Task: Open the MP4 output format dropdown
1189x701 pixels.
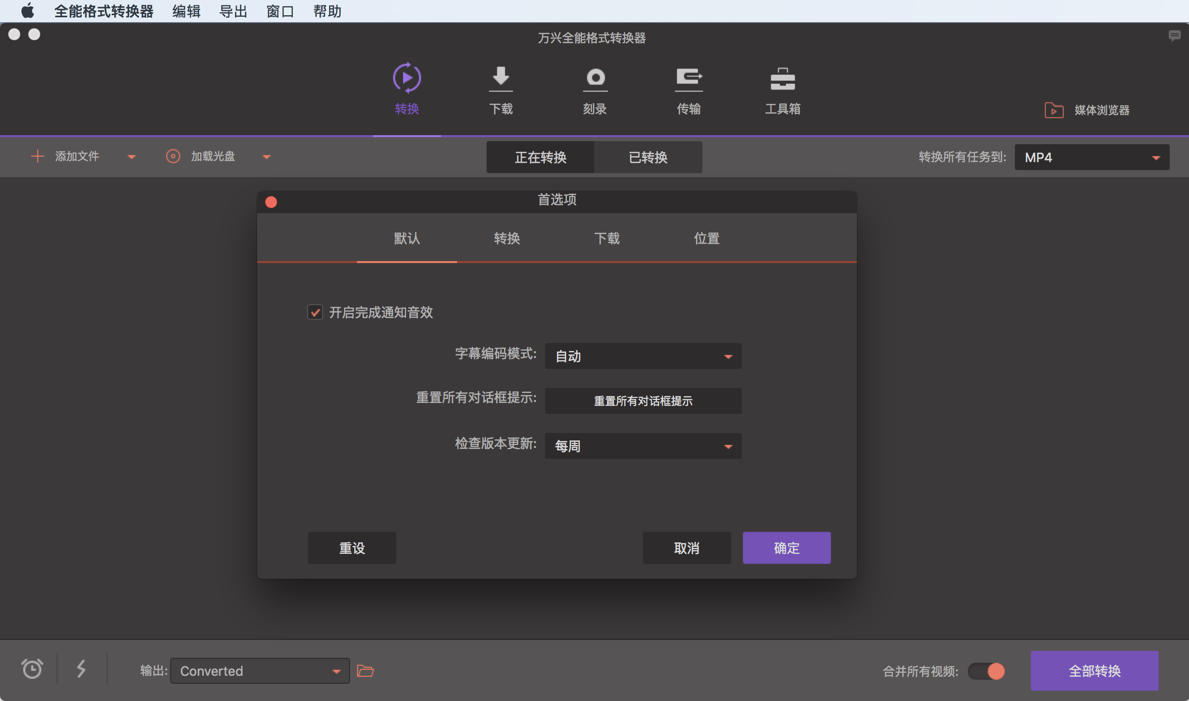Action: [x=1092, y=157]
